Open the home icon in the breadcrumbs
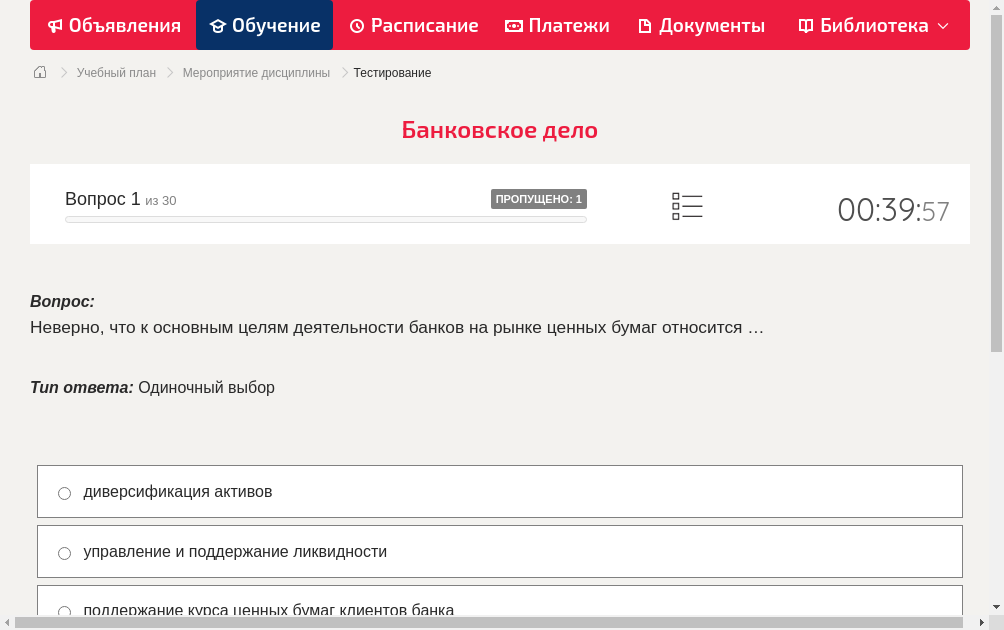This screenshot has width=1004, height=630. point(40,72)
